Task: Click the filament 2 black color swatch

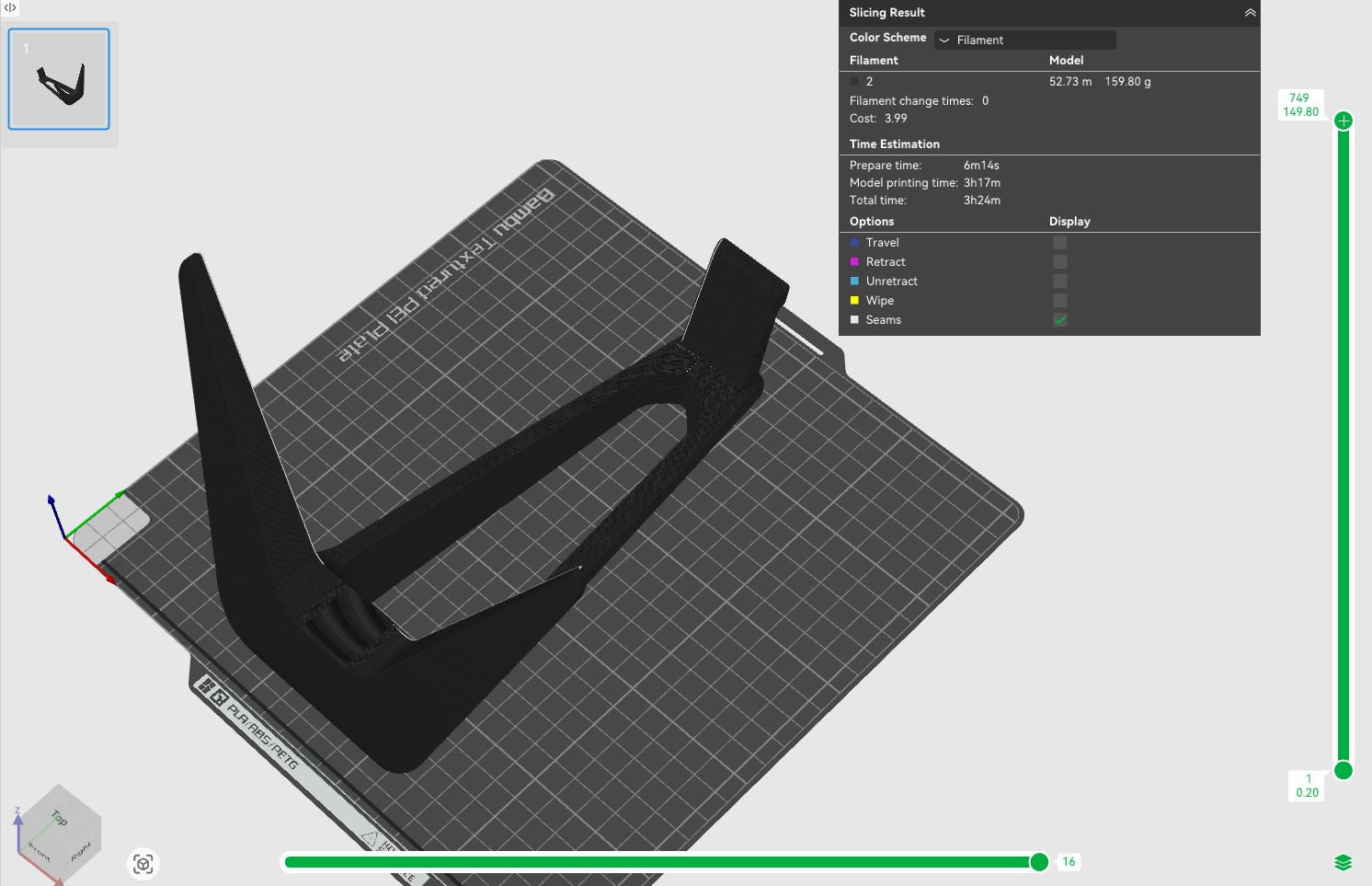Action: click(x=854, y=82)
